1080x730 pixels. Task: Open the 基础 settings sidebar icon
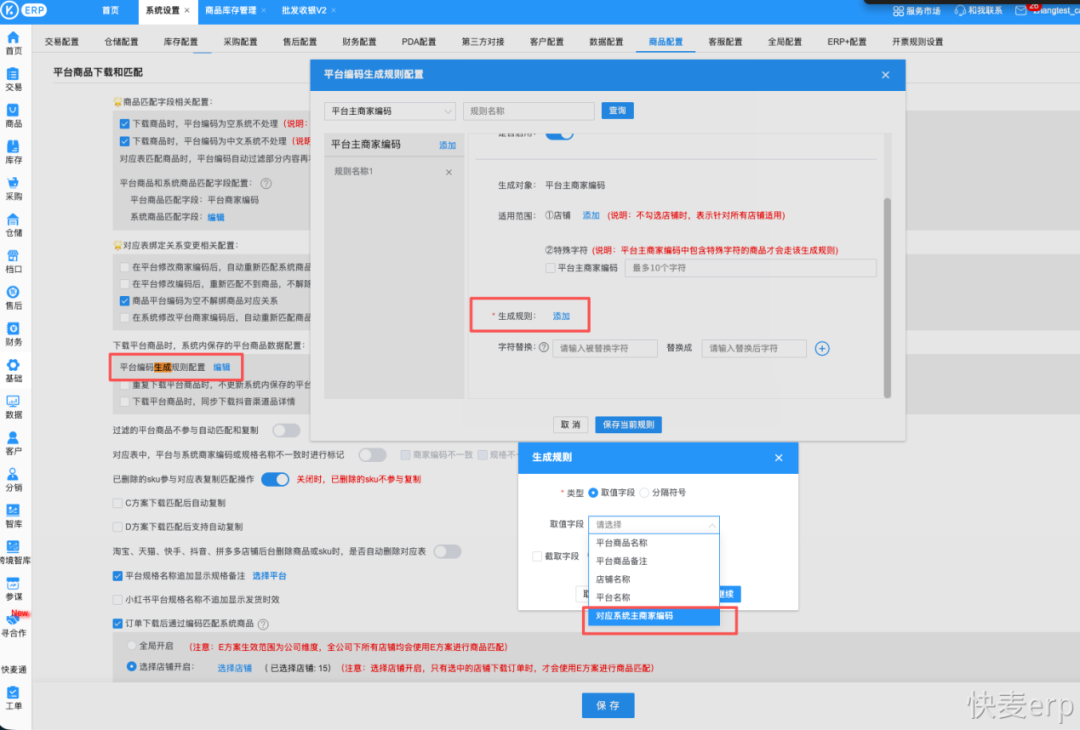13,365
